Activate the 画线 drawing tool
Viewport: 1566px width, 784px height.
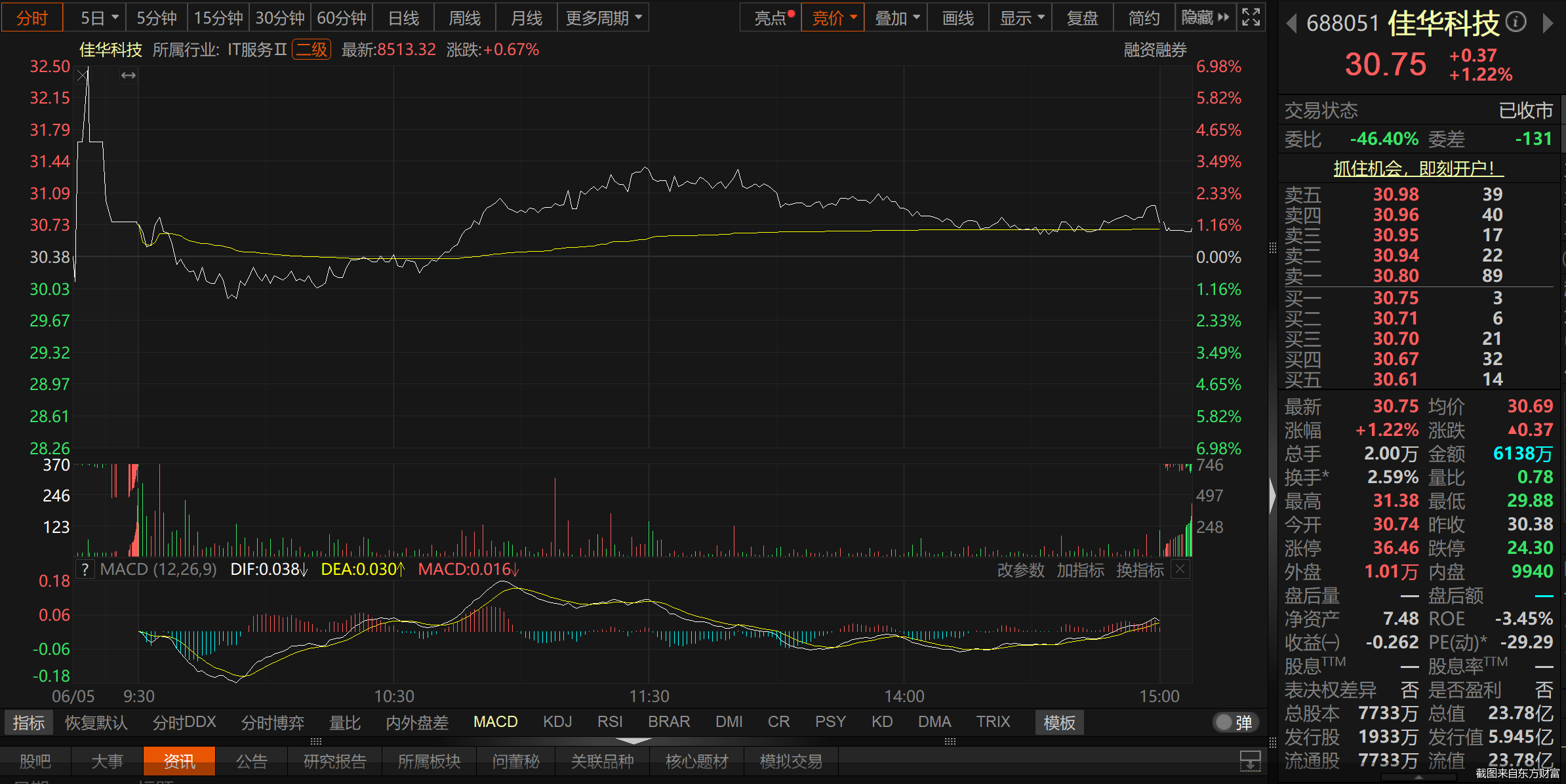pos(958,18)
